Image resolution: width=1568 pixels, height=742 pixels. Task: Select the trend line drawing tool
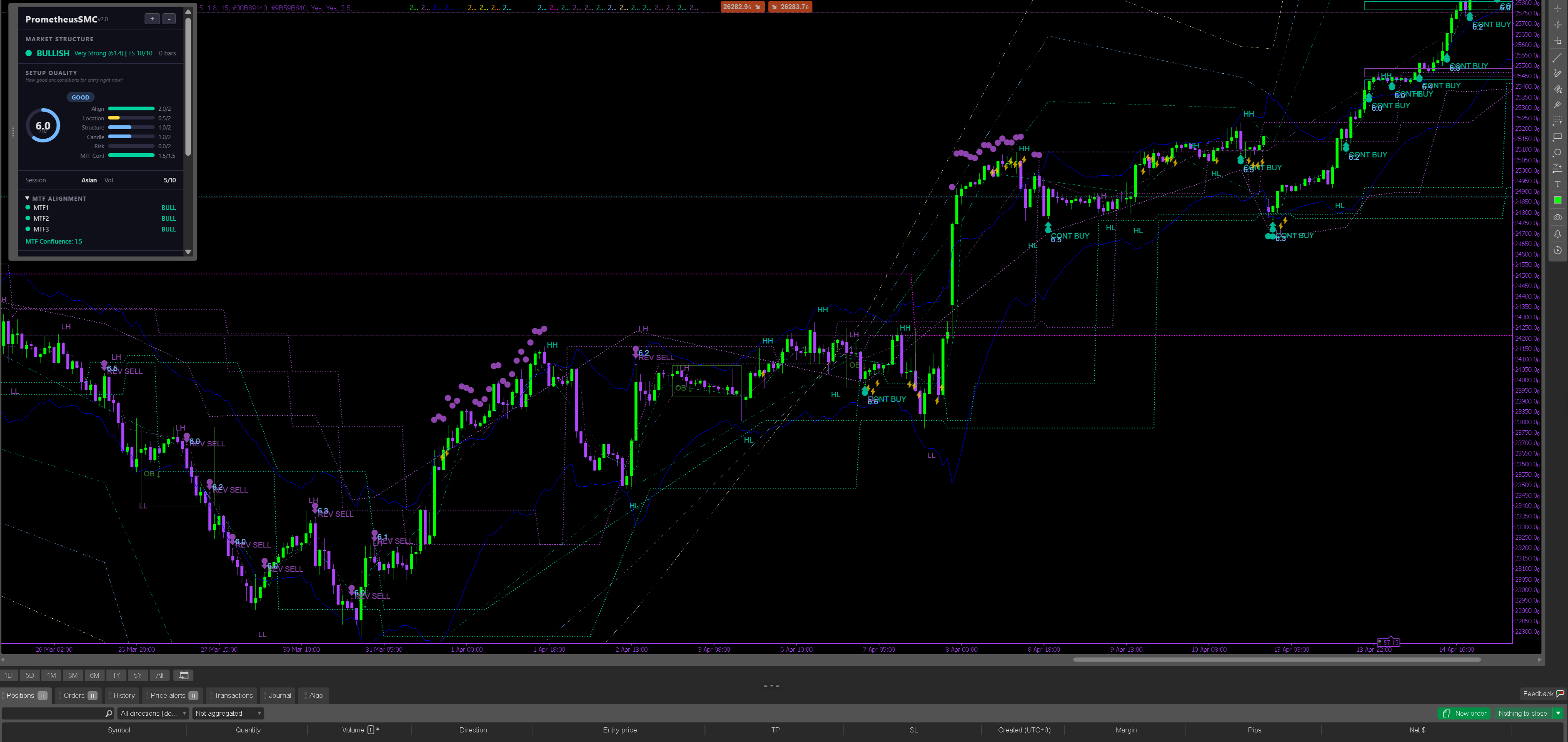click(x=1557, y=57)
